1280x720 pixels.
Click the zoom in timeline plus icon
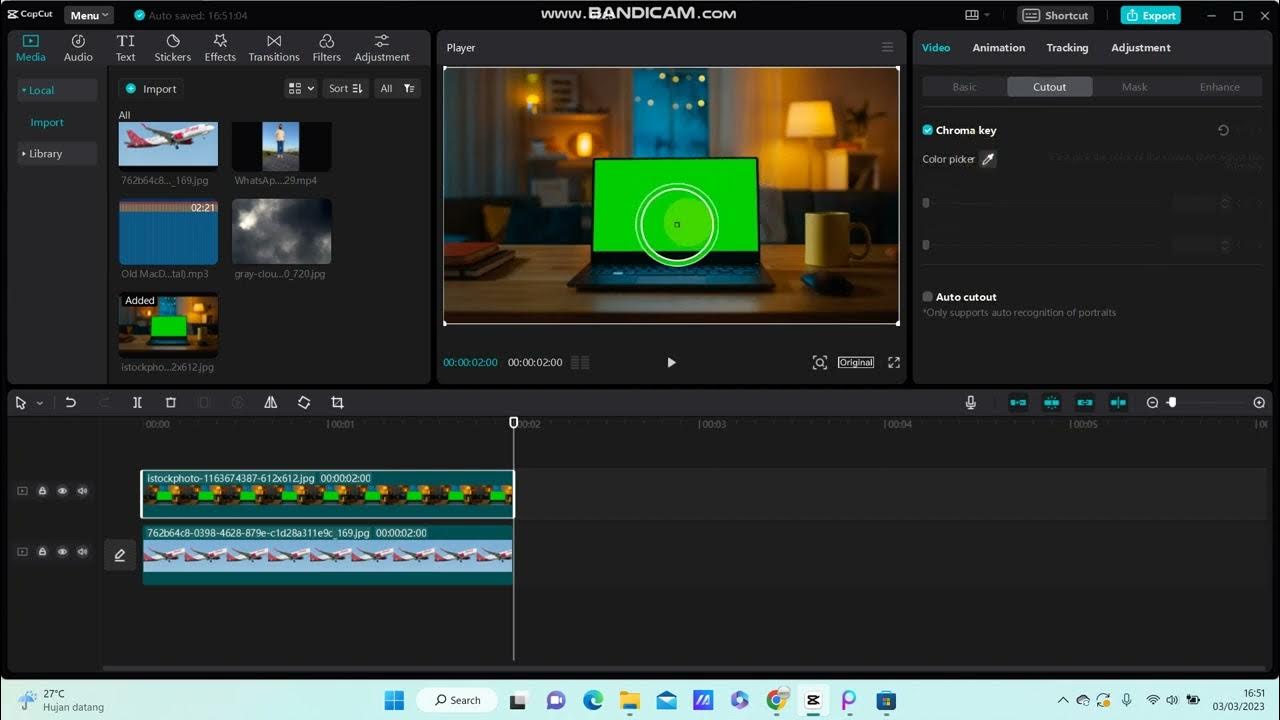[1259, 402]
